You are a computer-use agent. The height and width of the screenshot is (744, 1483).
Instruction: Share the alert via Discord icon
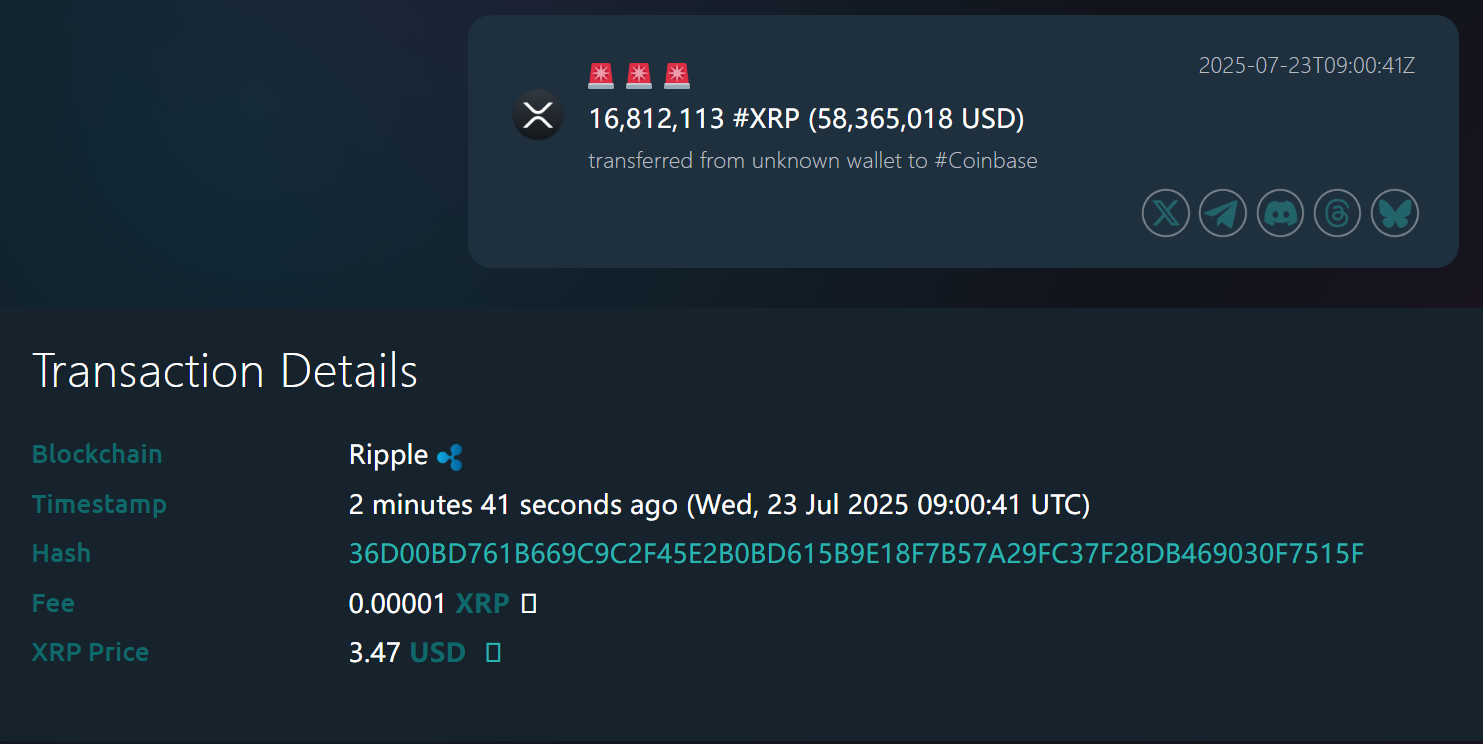(x=1280, y=213)
